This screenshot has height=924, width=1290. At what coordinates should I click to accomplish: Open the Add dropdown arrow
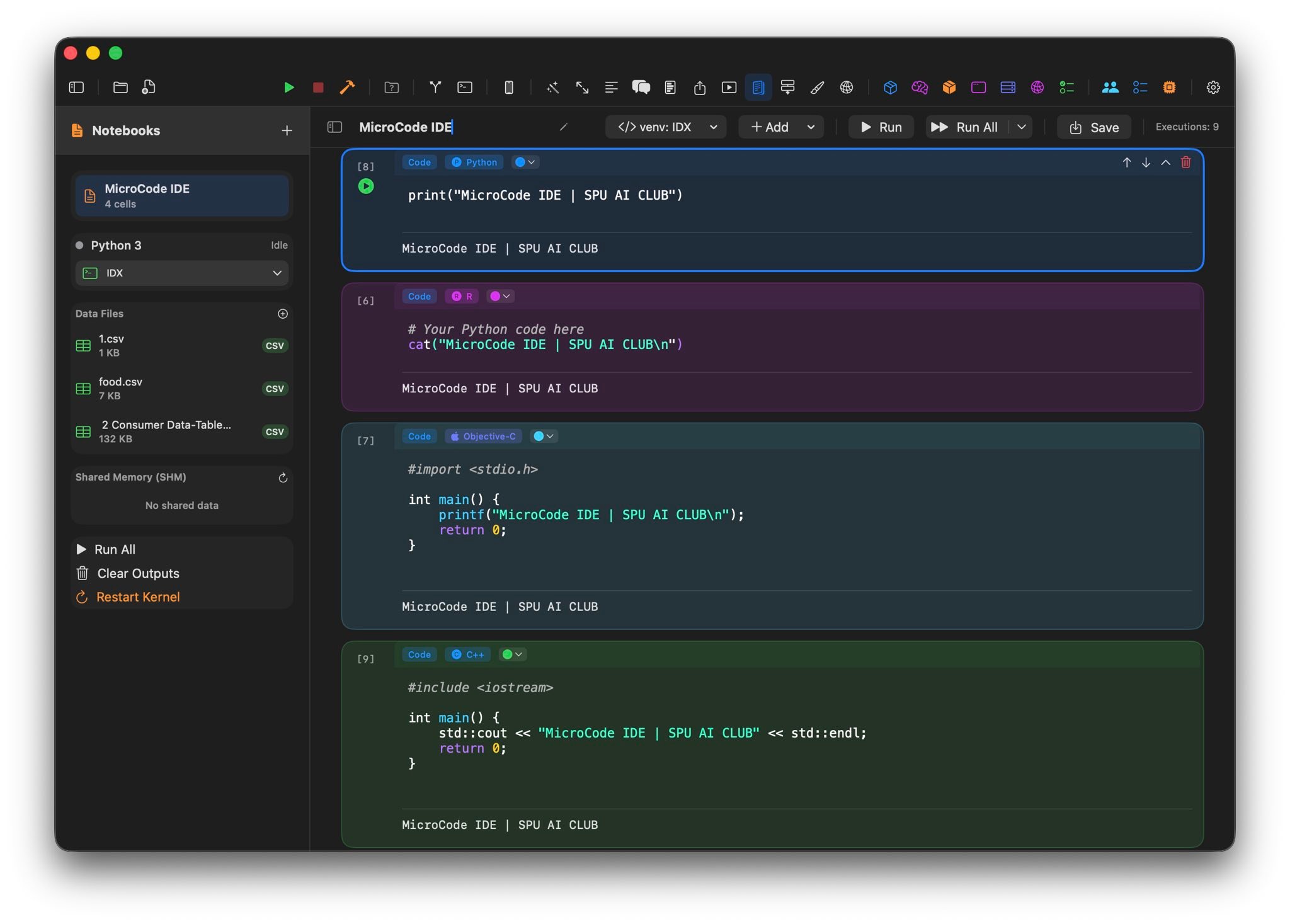(x=811, y=127)
